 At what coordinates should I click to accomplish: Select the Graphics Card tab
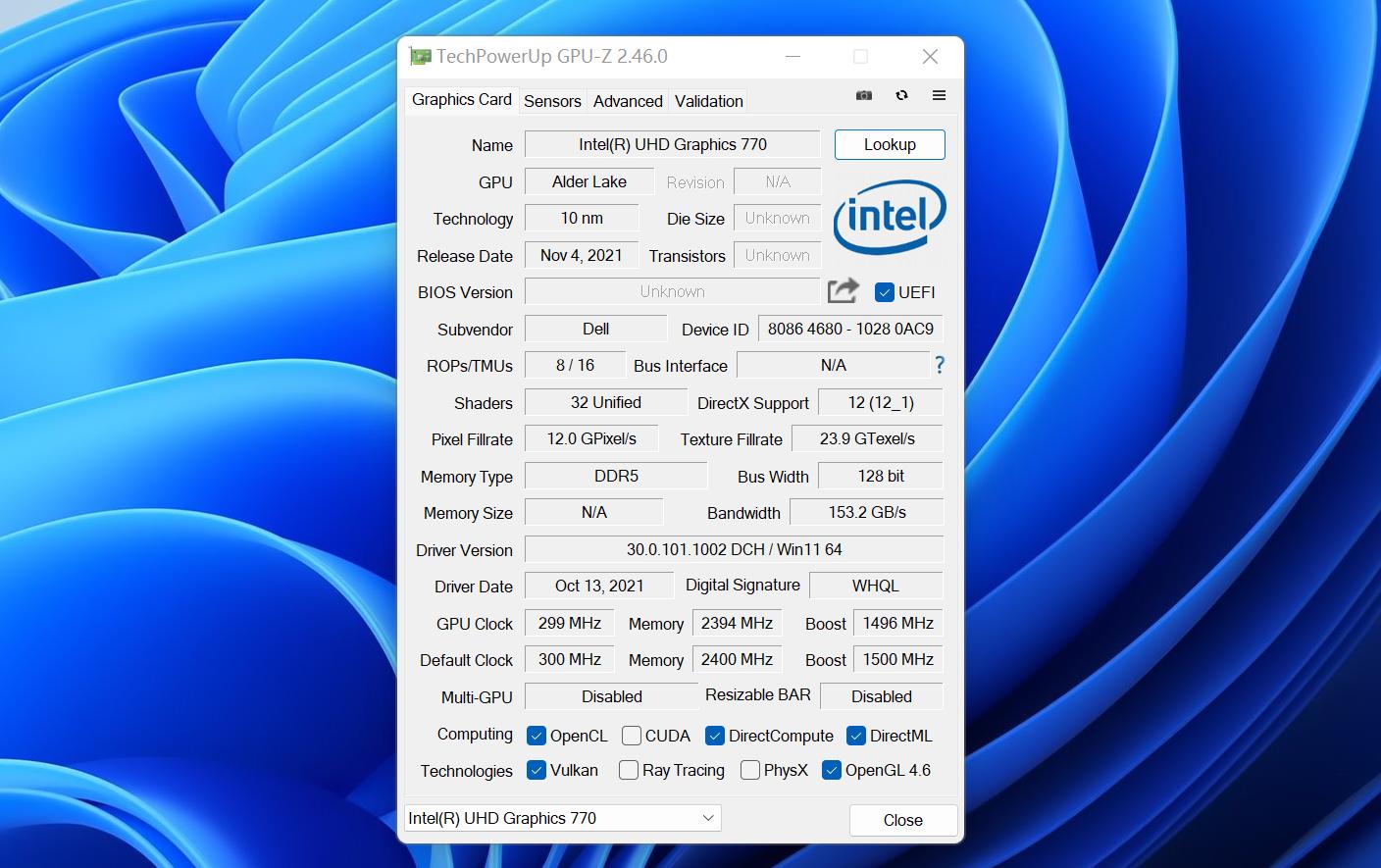tap(460, 99)
